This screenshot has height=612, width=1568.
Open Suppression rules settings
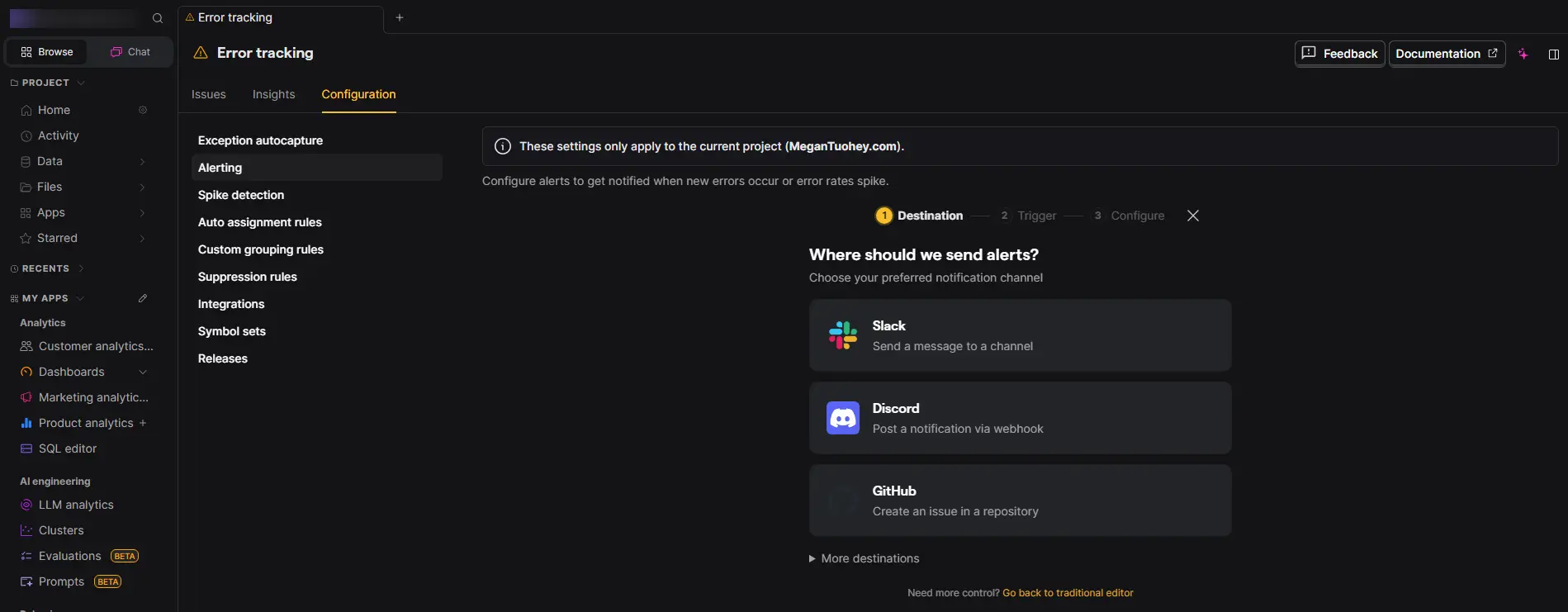pyautogui.click(x=317, y=277)
